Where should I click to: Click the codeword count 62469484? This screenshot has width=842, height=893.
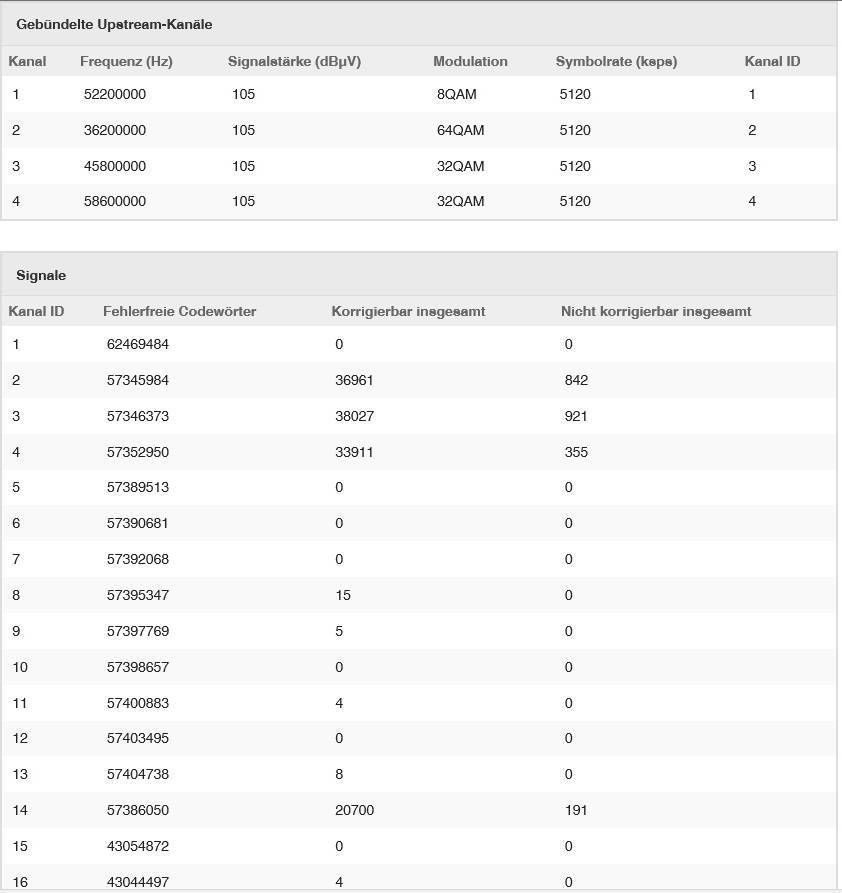coord(138,345)
